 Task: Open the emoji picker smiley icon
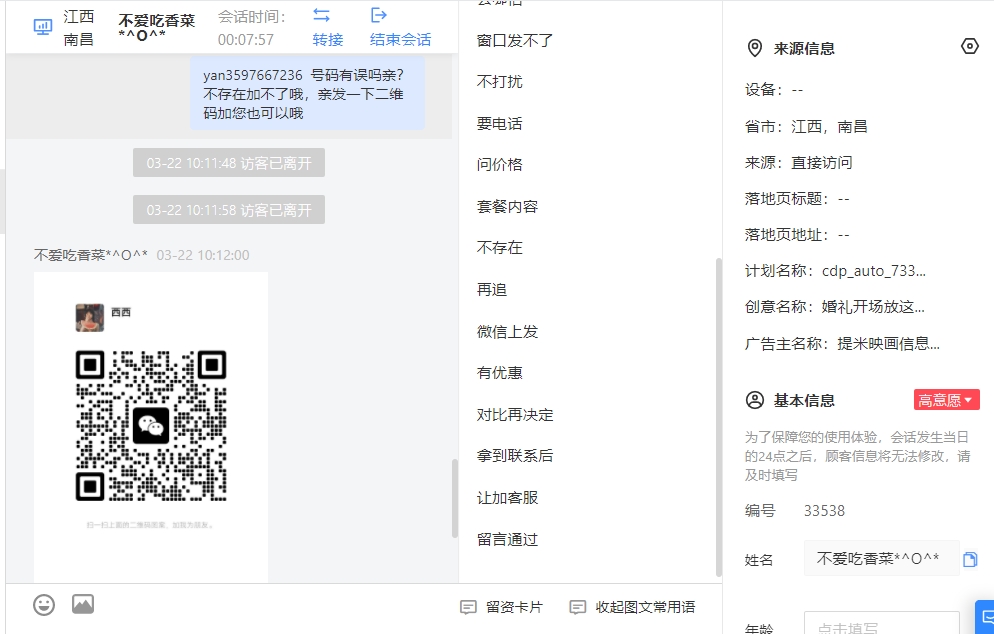(x=44, y=605)
